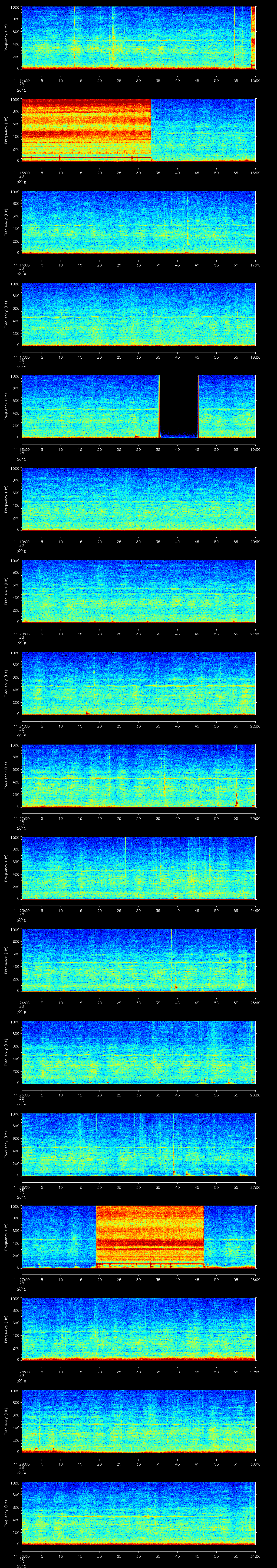Click the 11:24:00 start time label
The height and width of the screenshot is (1568, 277).
point(21,1003)
